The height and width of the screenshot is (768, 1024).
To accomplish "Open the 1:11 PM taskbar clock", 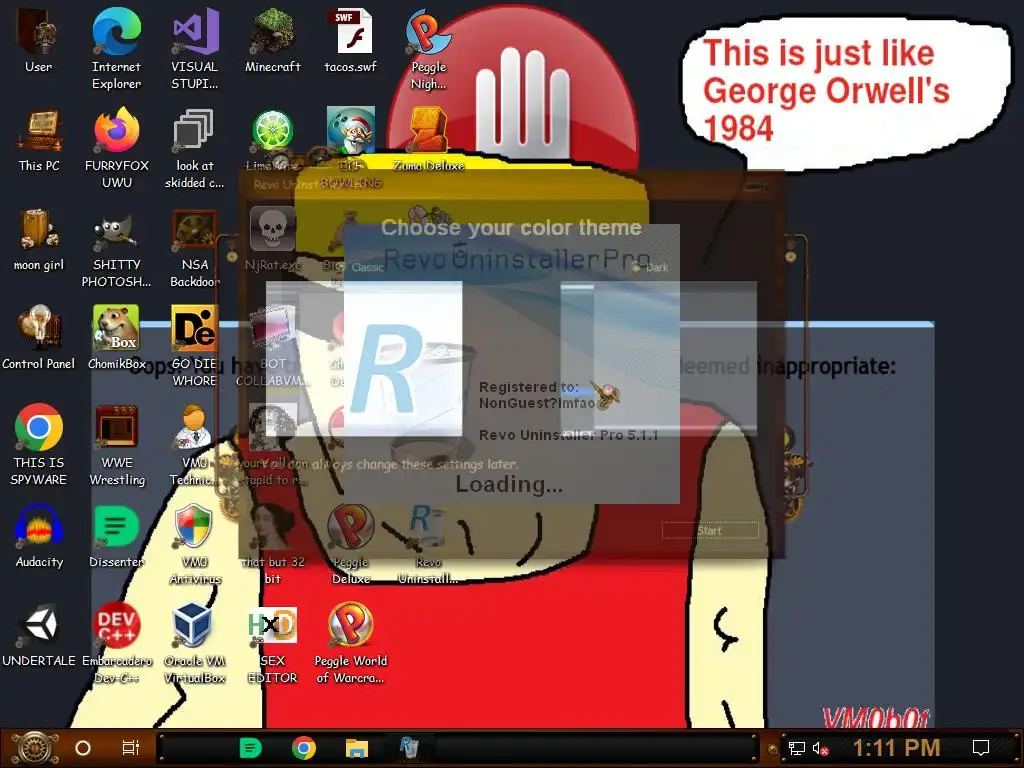I will (x=896, y=748).
